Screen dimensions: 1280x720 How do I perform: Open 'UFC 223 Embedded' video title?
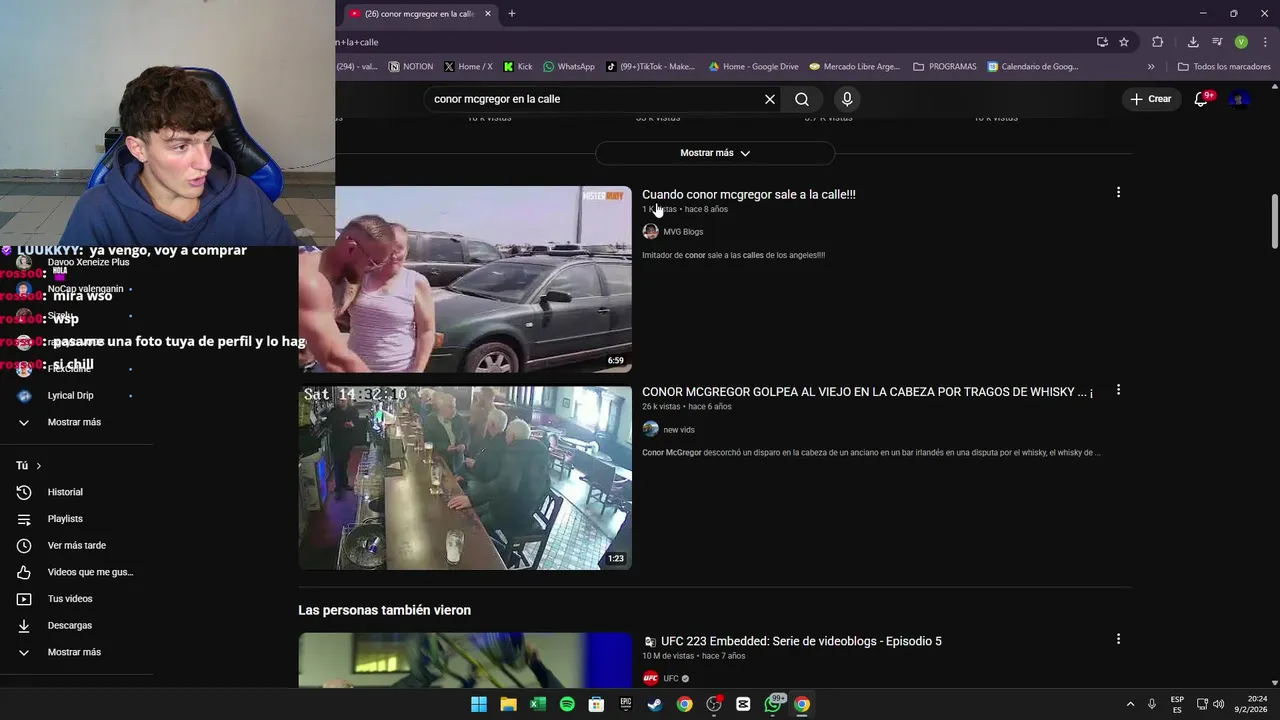click(801, 641)
